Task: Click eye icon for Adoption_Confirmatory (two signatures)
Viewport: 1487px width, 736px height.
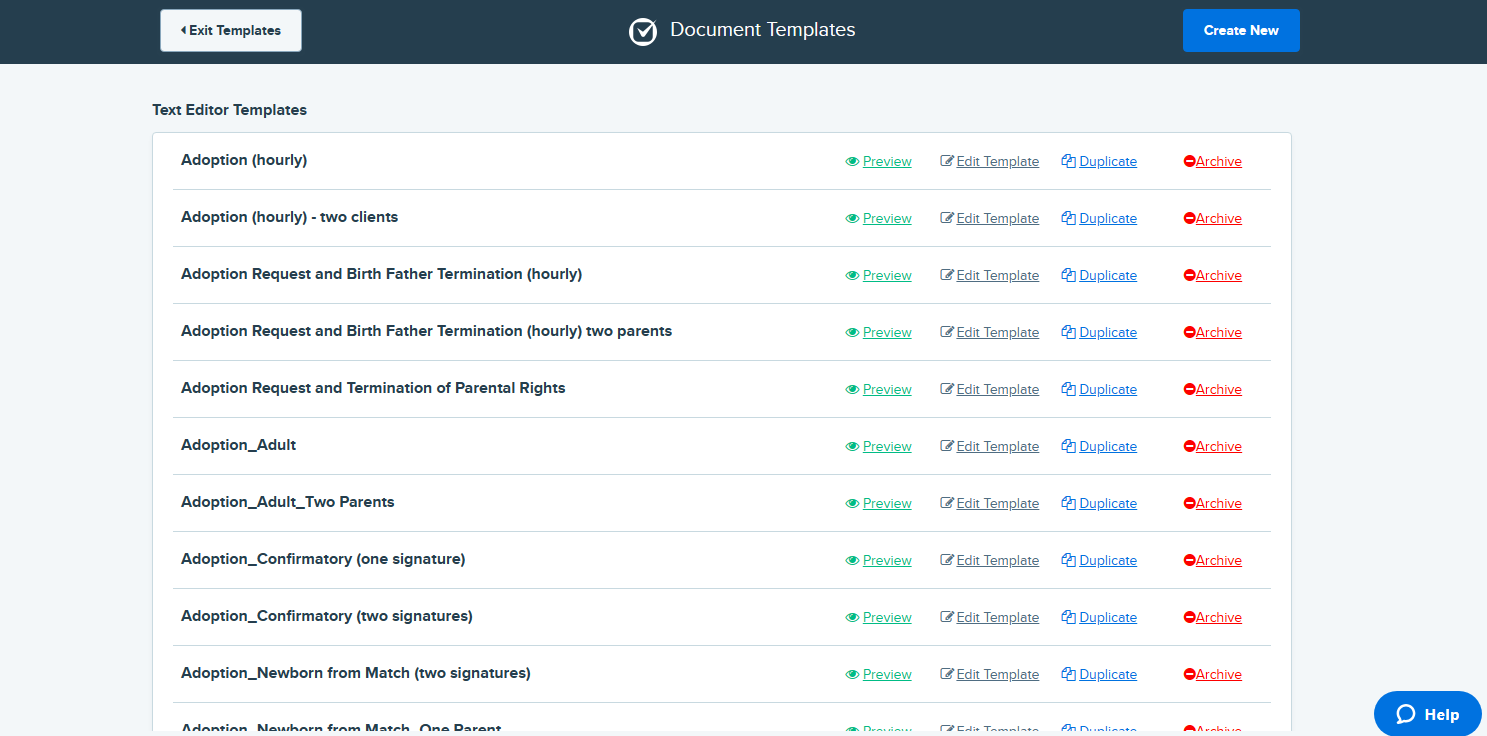Action: pos(852,617)
